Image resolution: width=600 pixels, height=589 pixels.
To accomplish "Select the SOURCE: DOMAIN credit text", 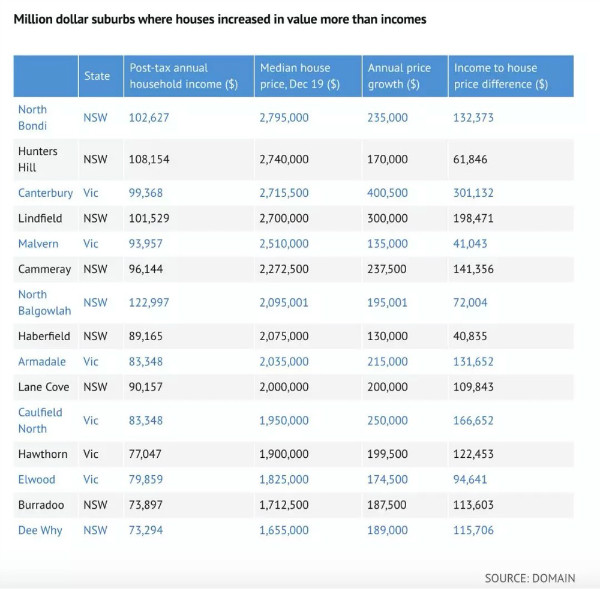I will pos(530,578).
